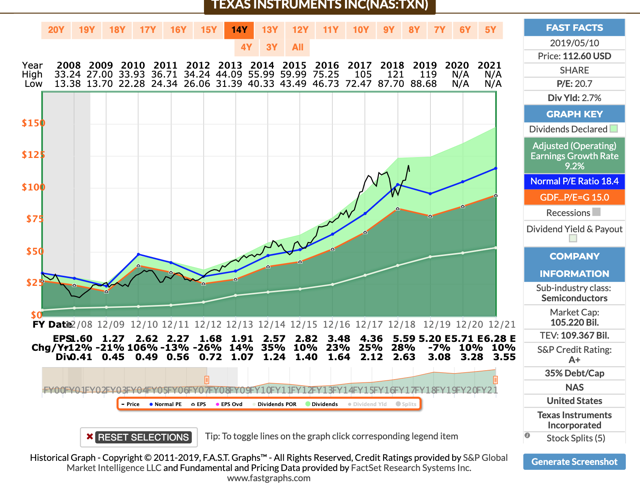Viewport: 640px width, 484px height.
Task: Open the FactSet Research Systems link
Action: tap(411, 468)
